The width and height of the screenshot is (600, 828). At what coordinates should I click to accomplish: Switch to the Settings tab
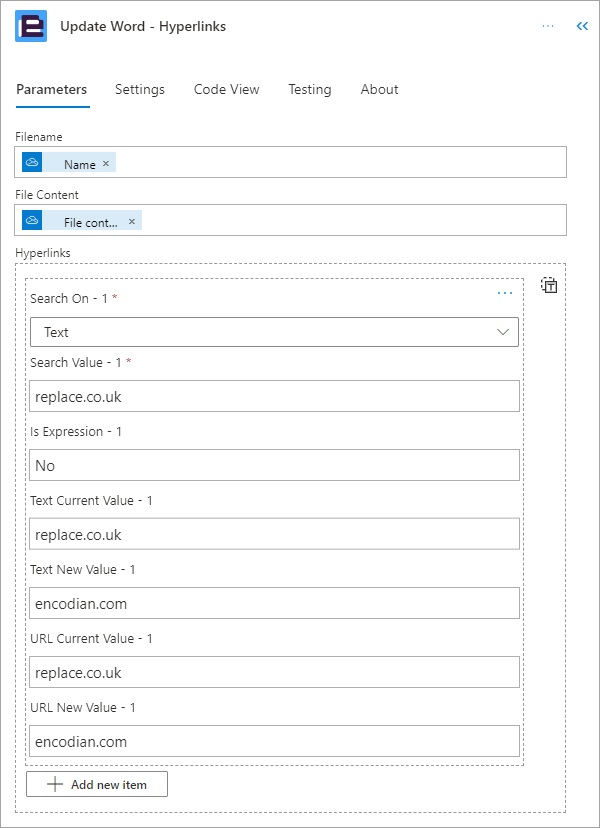[x=139, y=90]
